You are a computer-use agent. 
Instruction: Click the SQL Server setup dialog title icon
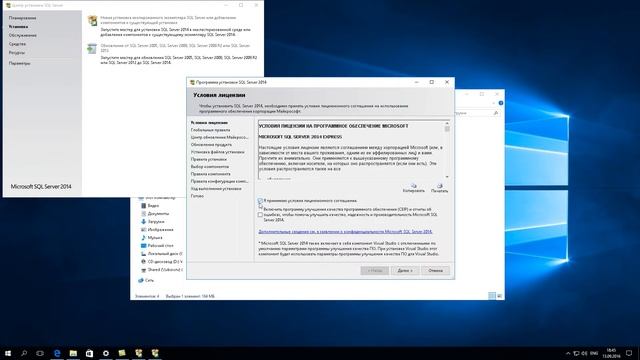192,82
